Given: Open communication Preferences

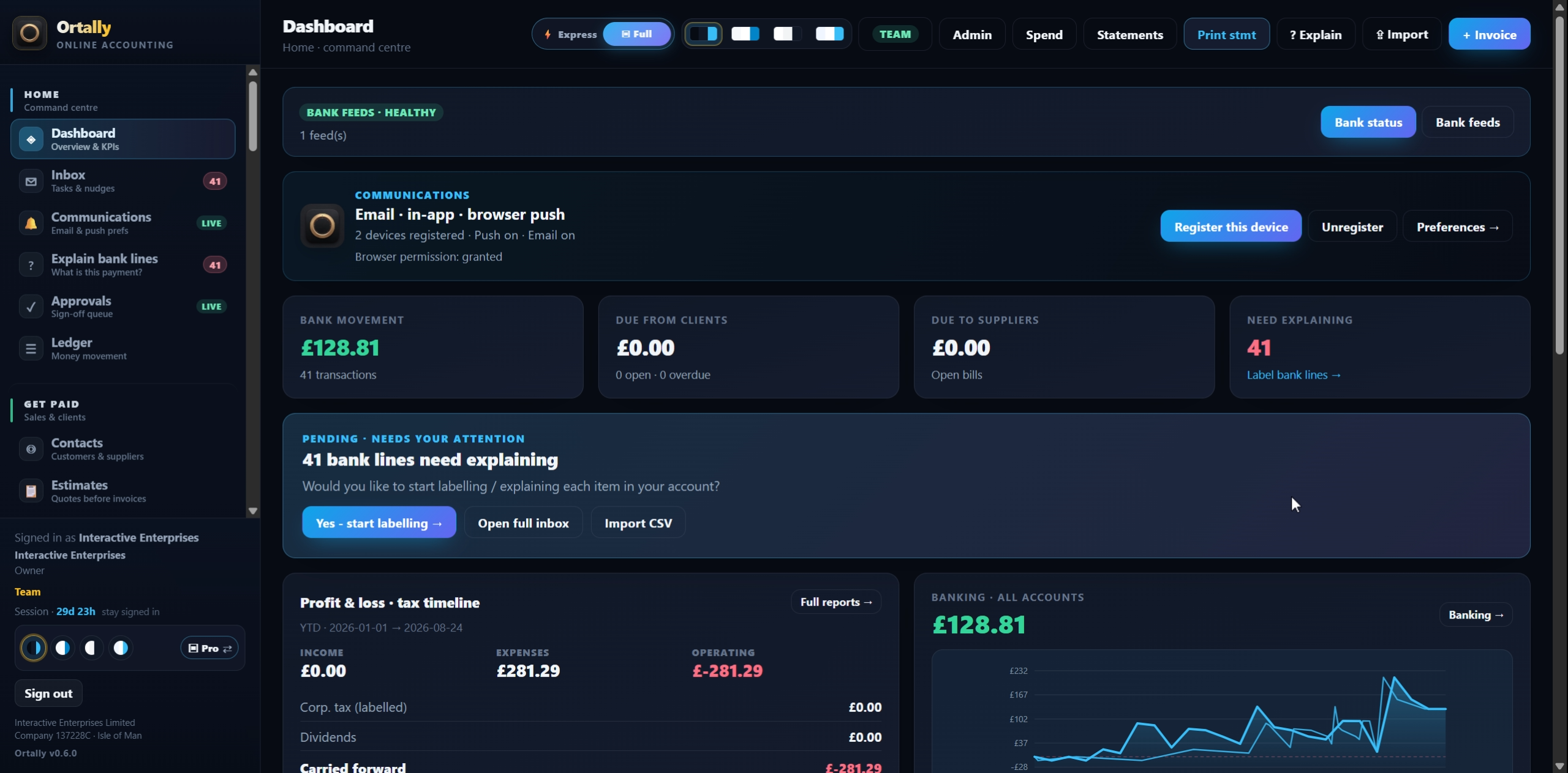Looking at the screenshot, I should 1457,227.
